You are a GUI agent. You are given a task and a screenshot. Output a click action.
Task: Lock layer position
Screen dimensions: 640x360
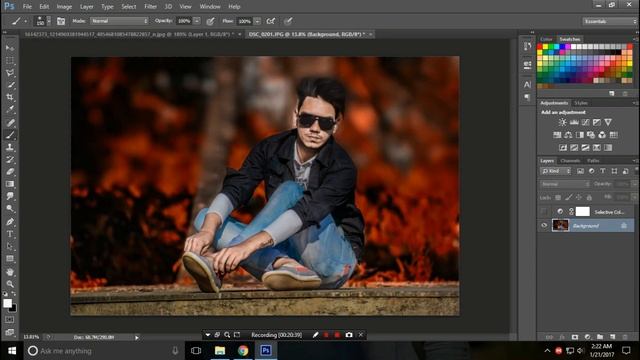(579, 198)
